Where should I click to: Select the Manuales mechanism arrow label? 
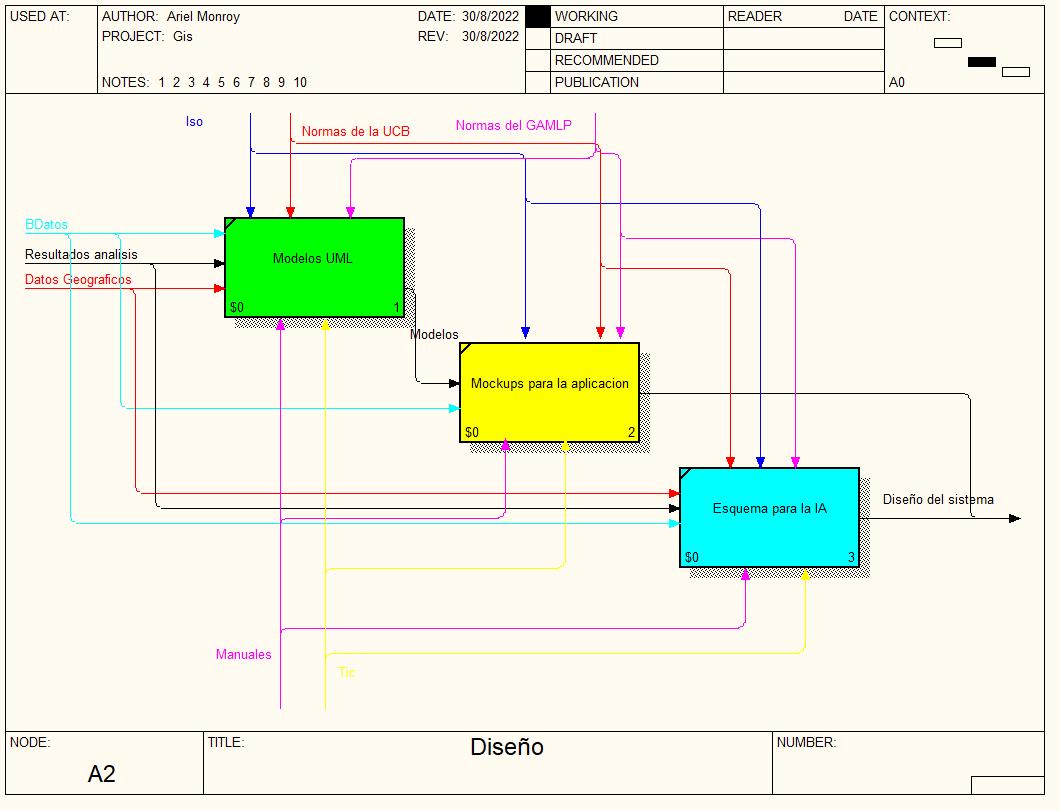(x=243, y=655)
